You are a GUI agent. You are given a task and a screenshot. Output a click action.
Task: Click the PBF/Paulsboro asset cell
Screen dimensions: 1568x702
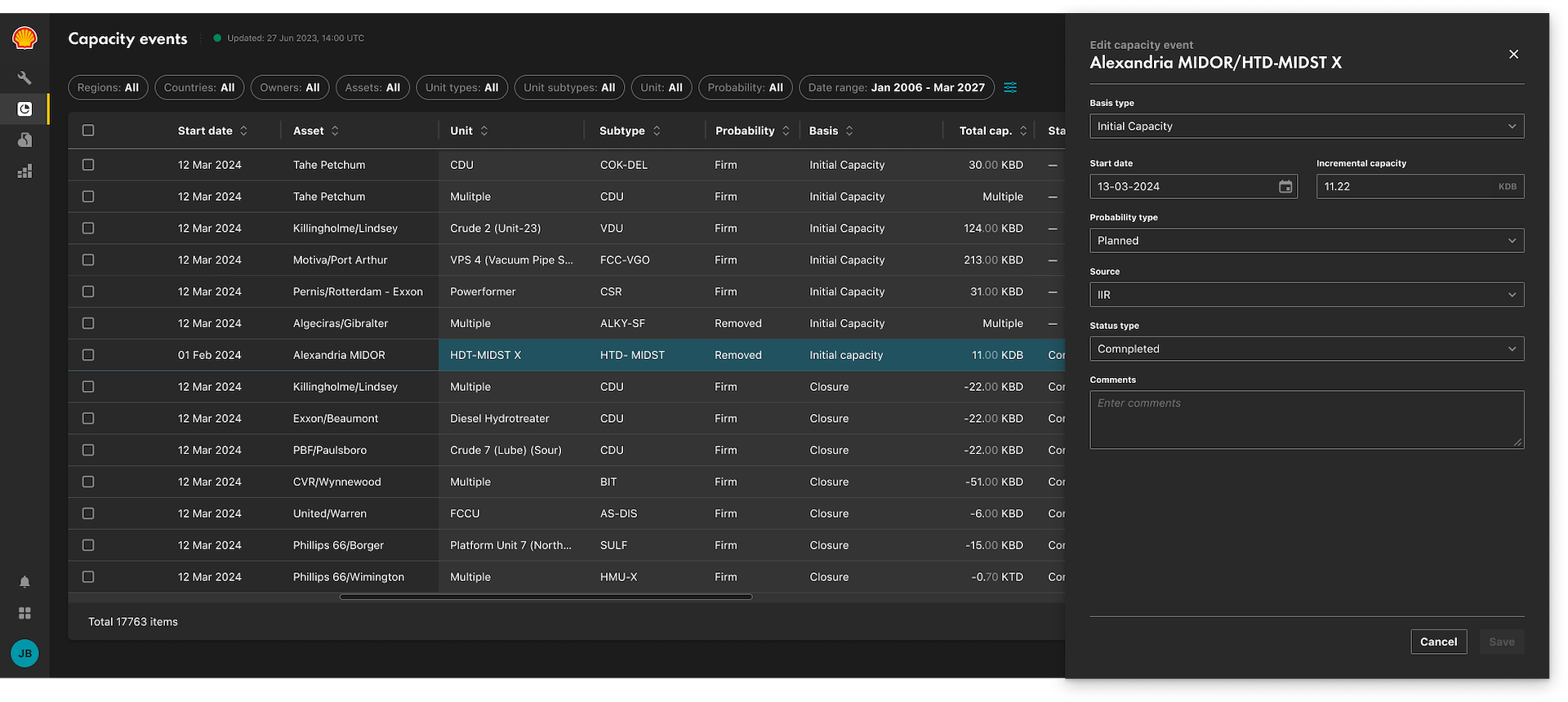(330, 450)
